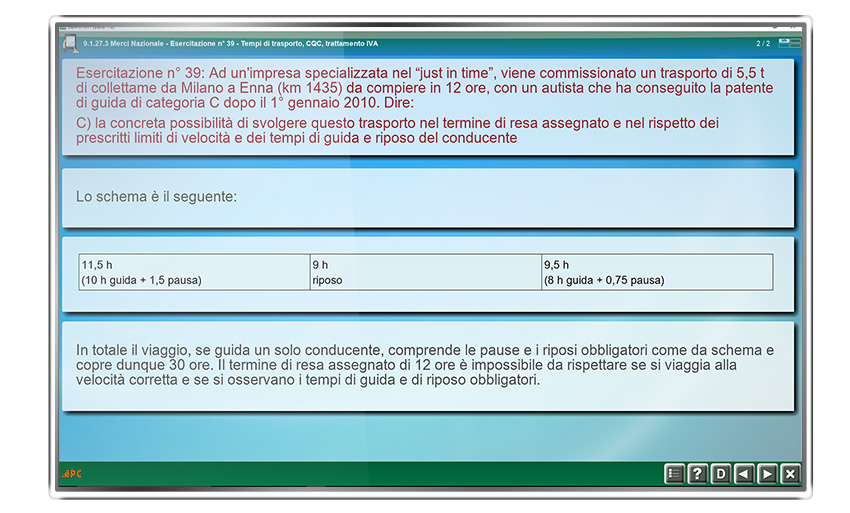
Task: Click the 'In totale il viaggio' explanation paragraph
Action: [425, 365]
